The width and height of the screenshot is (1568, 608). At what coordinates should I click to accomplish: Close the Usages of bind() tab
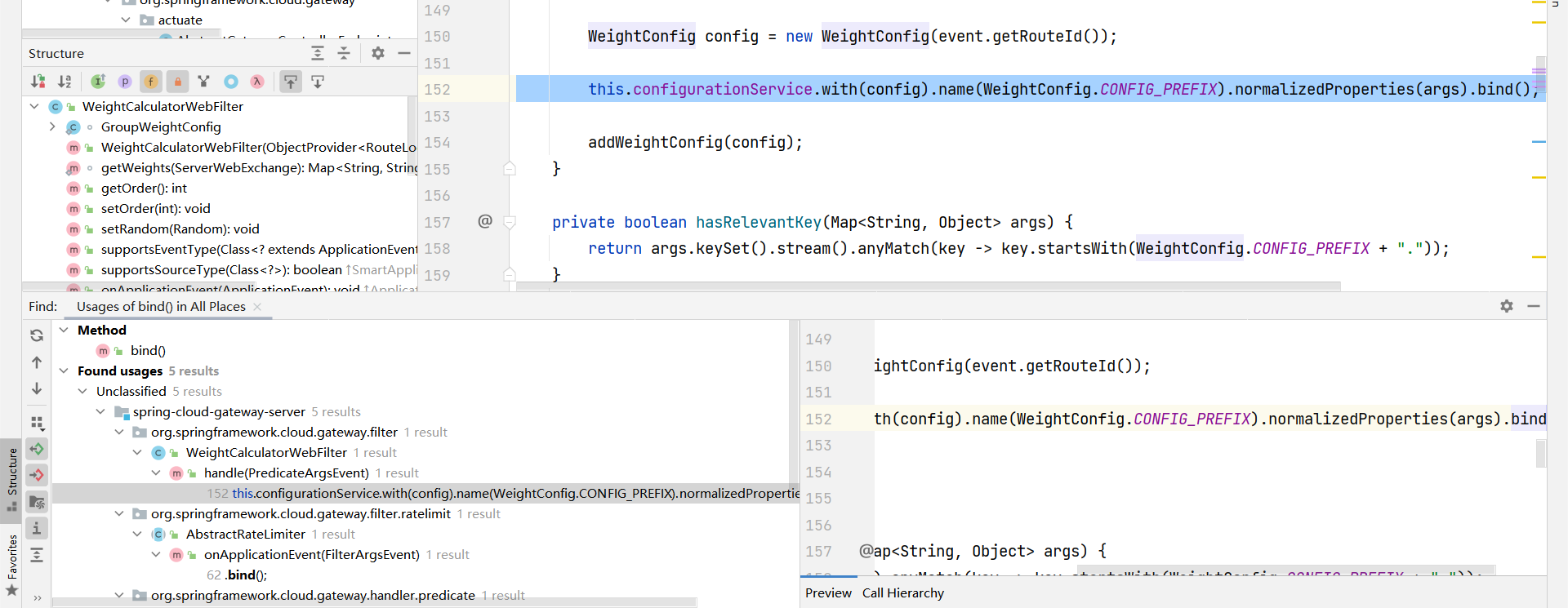point(257,307)
